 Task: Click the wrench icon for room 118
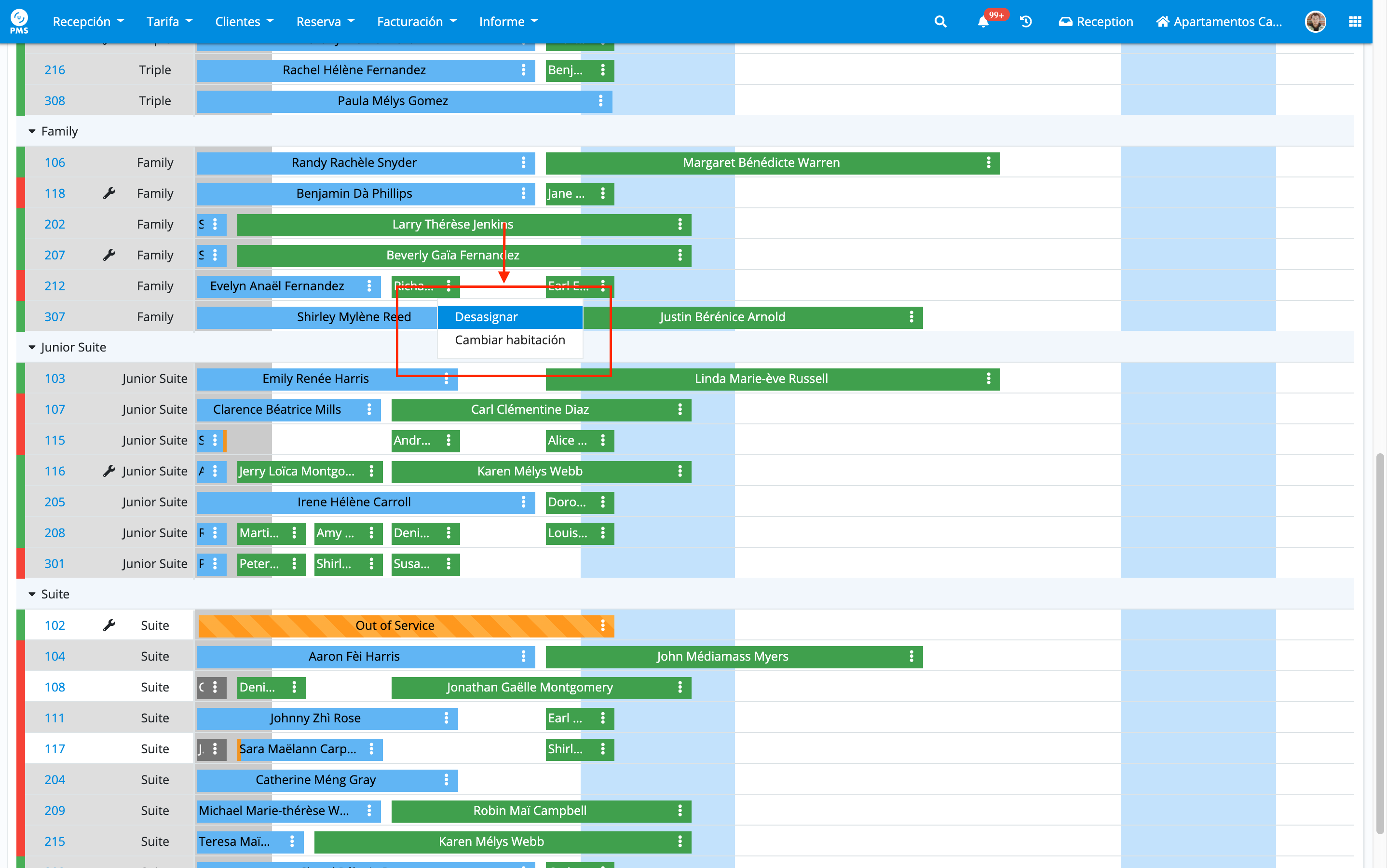[109, 193]
